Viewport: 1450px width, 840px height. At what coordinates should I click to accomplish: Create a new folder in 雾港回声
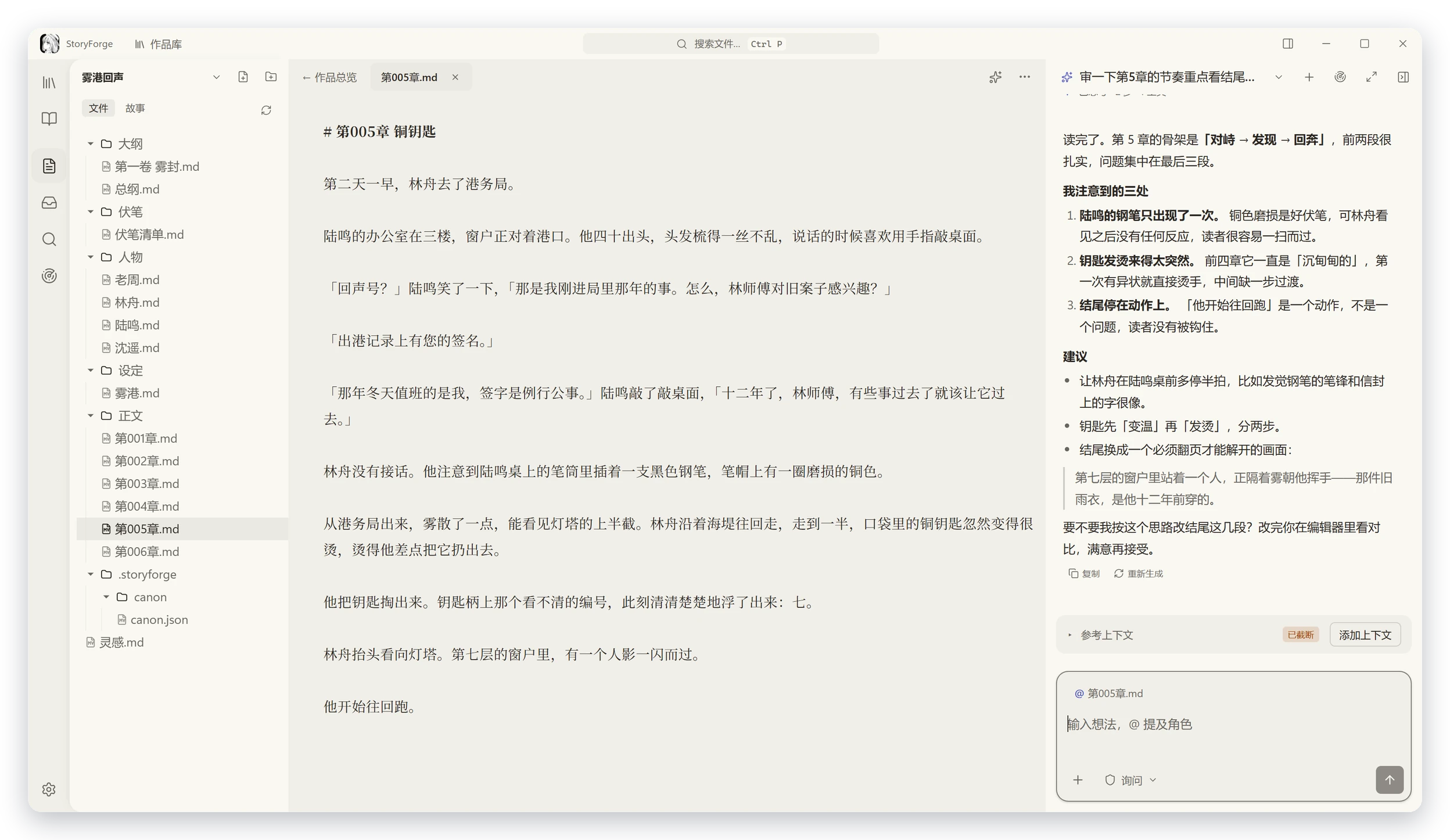(271, 77)
